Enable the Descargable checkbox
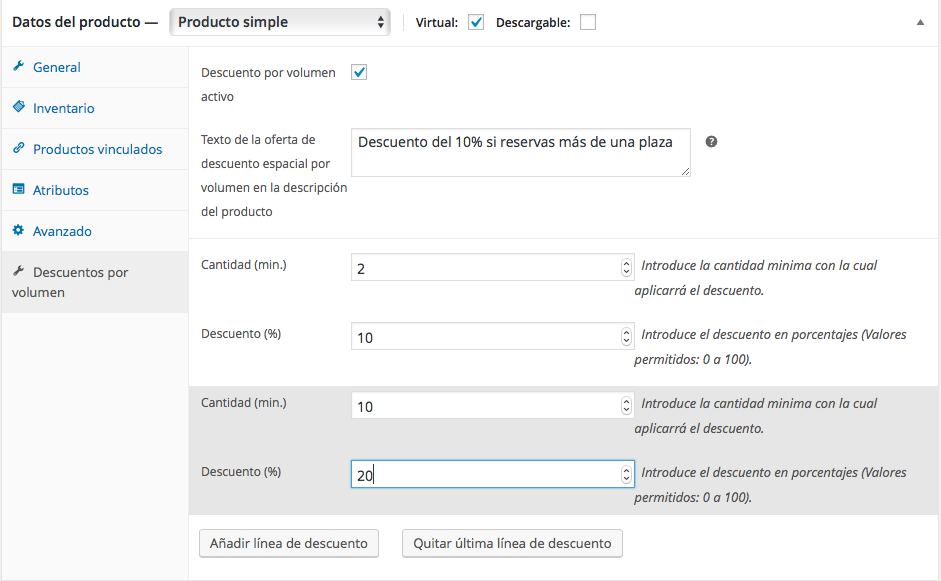The width and height of the screenshot is (941, 581). click(588, 22)
